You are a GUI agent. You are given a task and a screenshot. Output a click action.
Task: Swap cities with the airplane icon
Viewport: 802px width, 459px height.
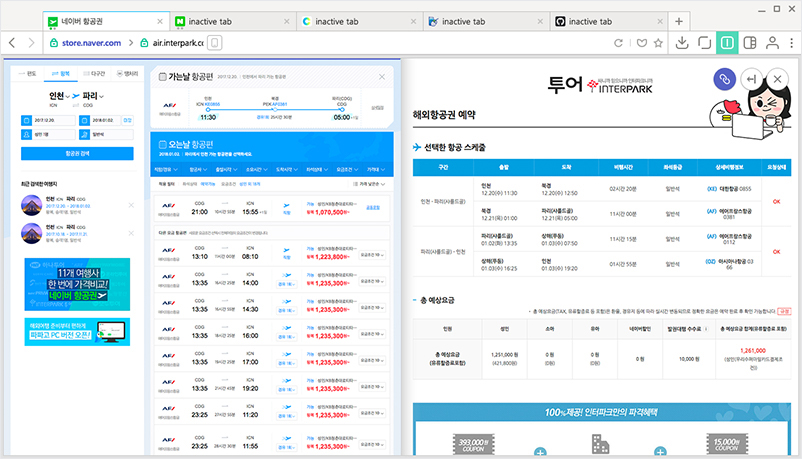(x=76, y=96)
